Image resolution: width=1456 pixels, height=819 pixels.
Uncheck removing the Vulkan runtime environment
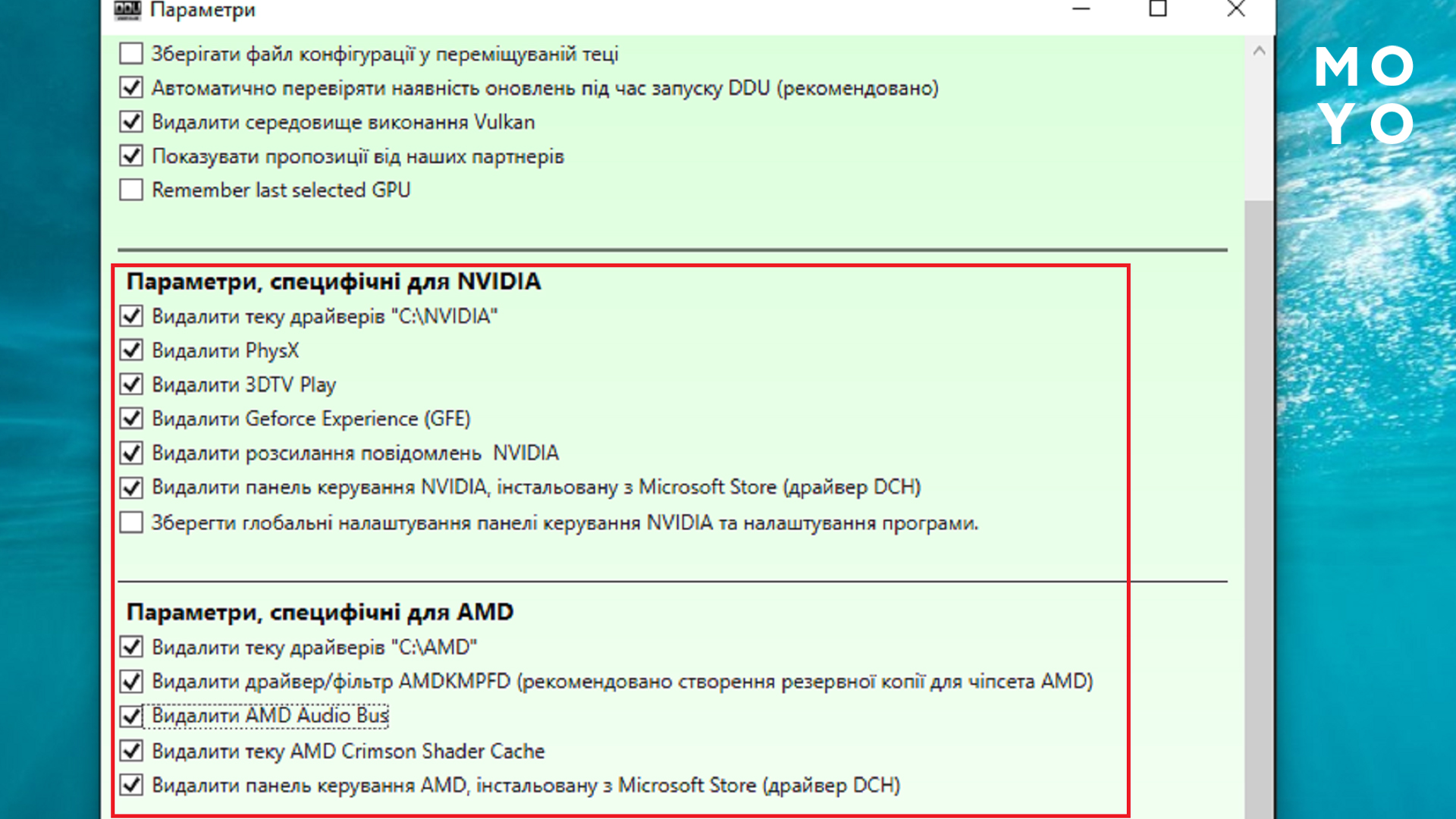[x=130, y=121]
